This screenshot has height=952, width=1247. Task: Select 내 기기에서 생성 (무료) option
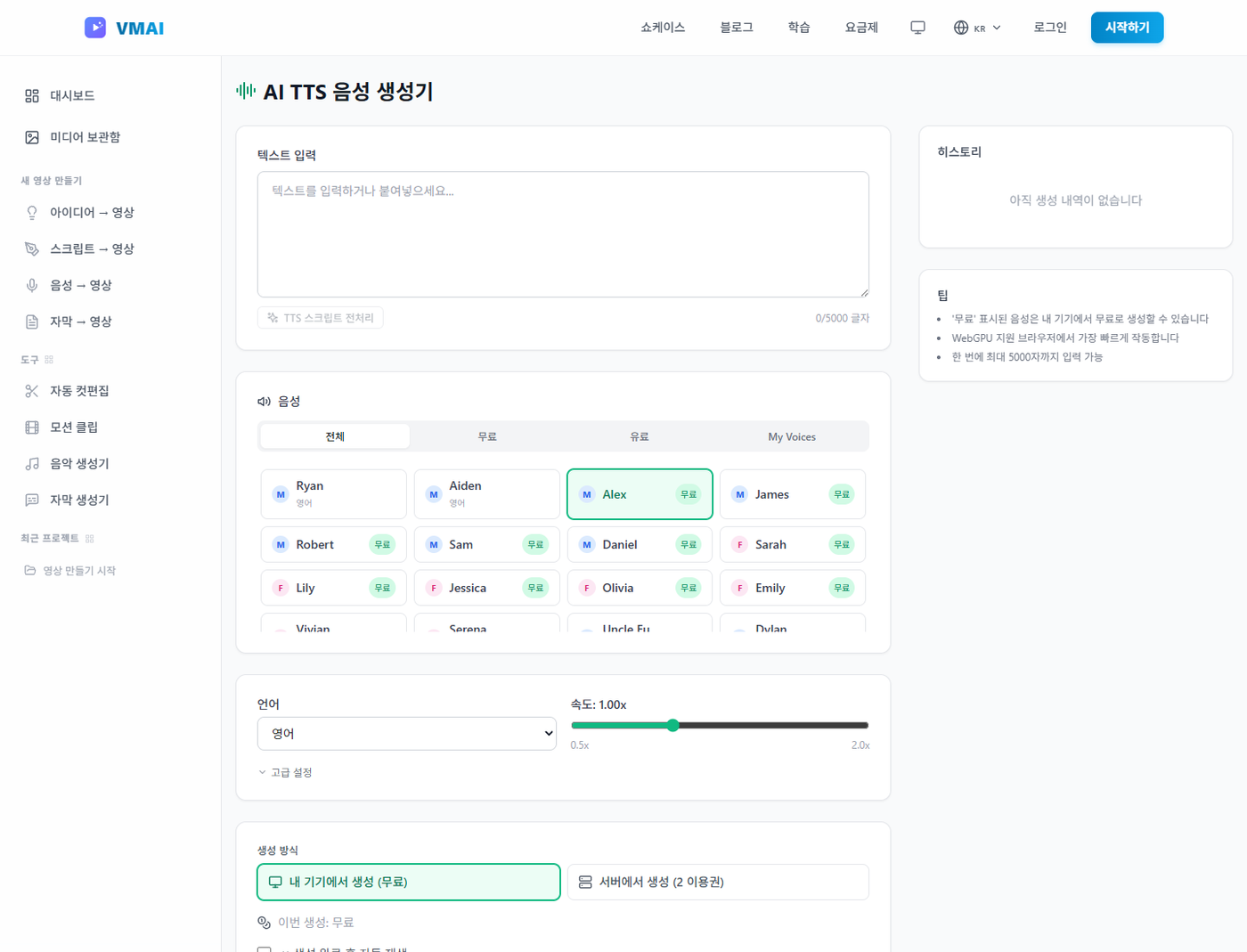409,882
